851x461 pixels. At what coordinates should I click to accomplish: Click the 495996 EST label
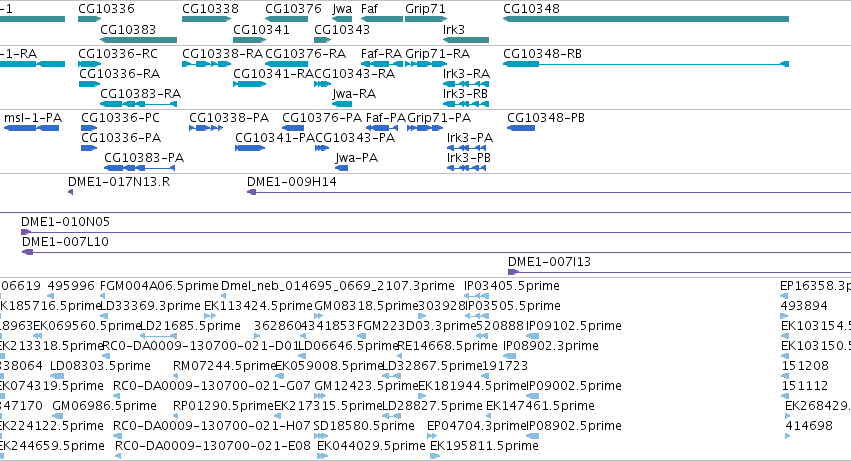71,286
